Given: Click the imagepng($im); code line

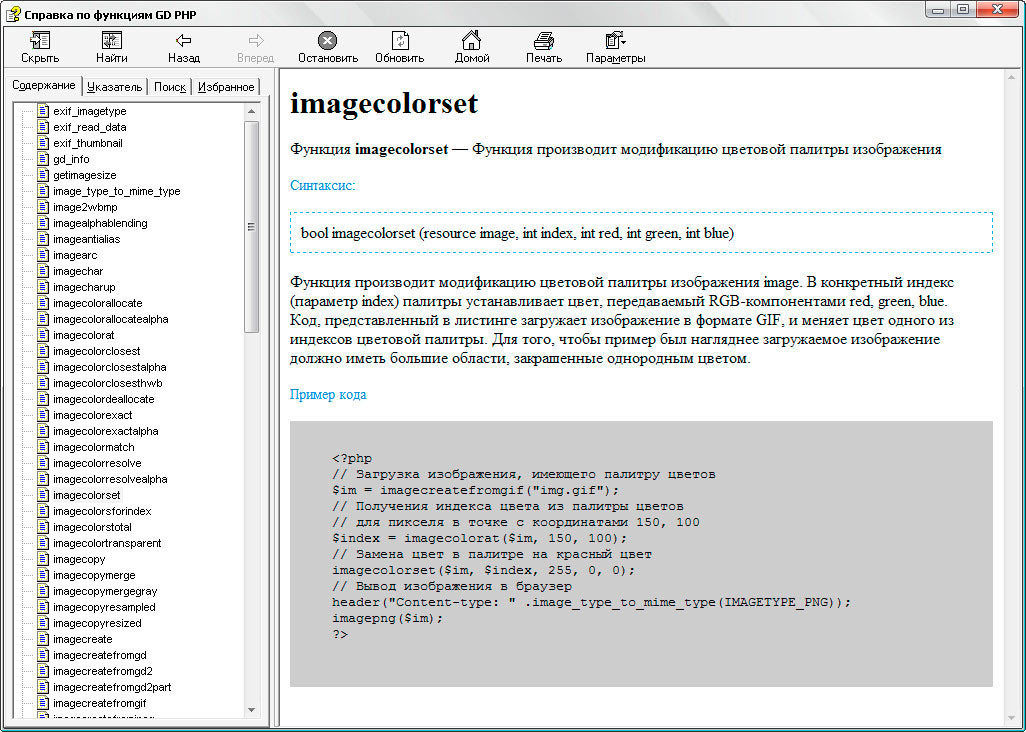Looking at the screenshot, I should [387, 618].
